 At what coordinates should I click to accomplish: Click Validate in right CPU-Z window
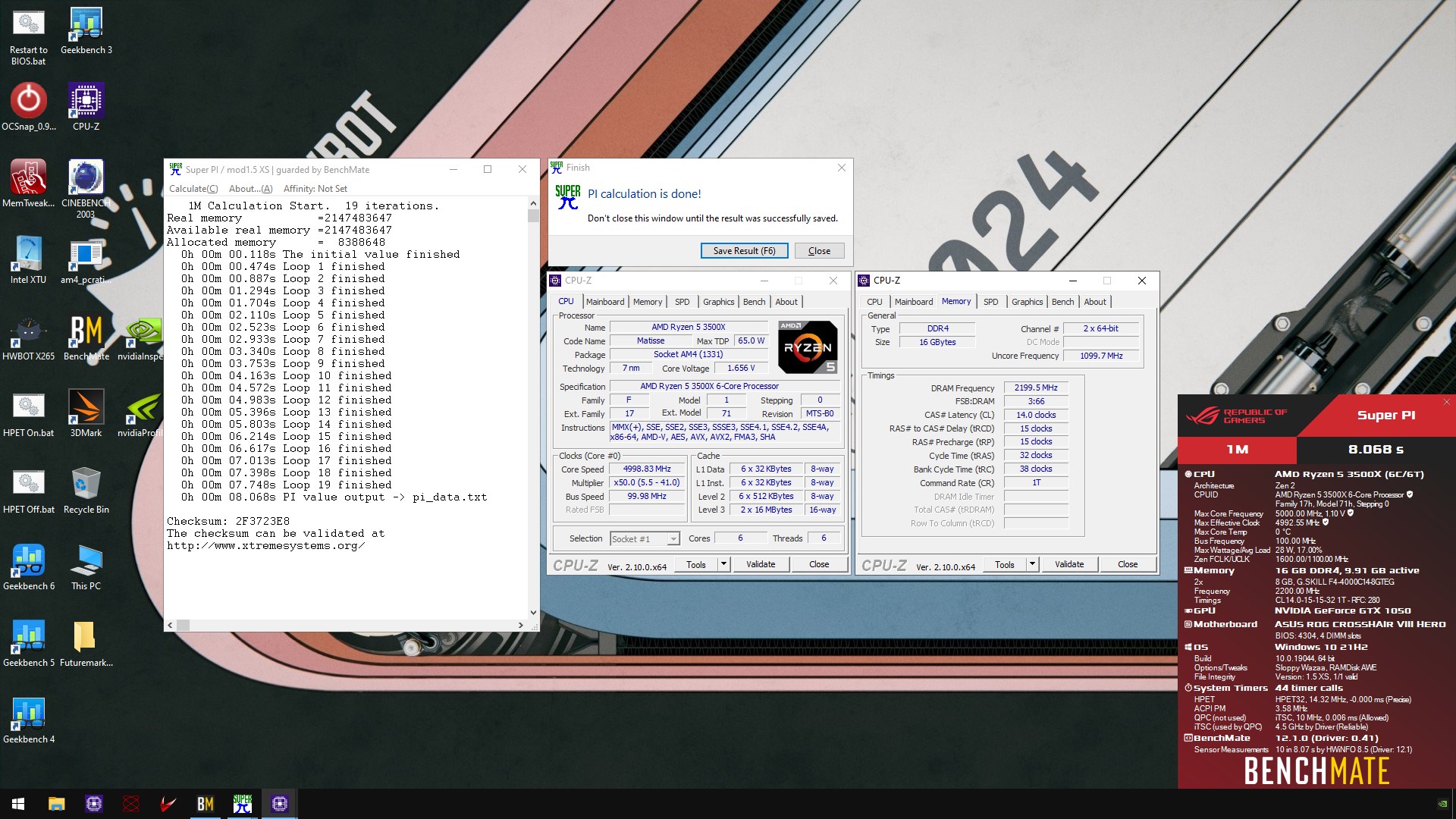(x=1069, y=564)
